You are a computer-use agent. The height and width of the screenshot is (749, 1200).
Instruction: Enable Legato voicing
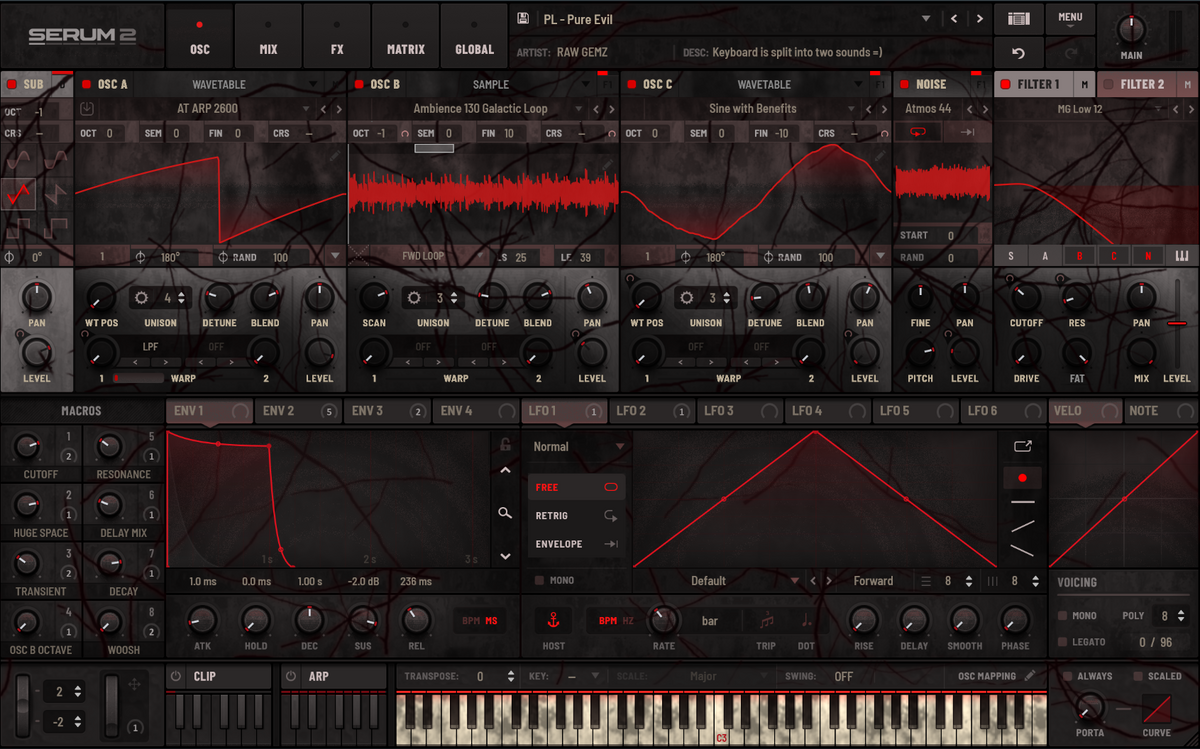tap(1062, 642)
